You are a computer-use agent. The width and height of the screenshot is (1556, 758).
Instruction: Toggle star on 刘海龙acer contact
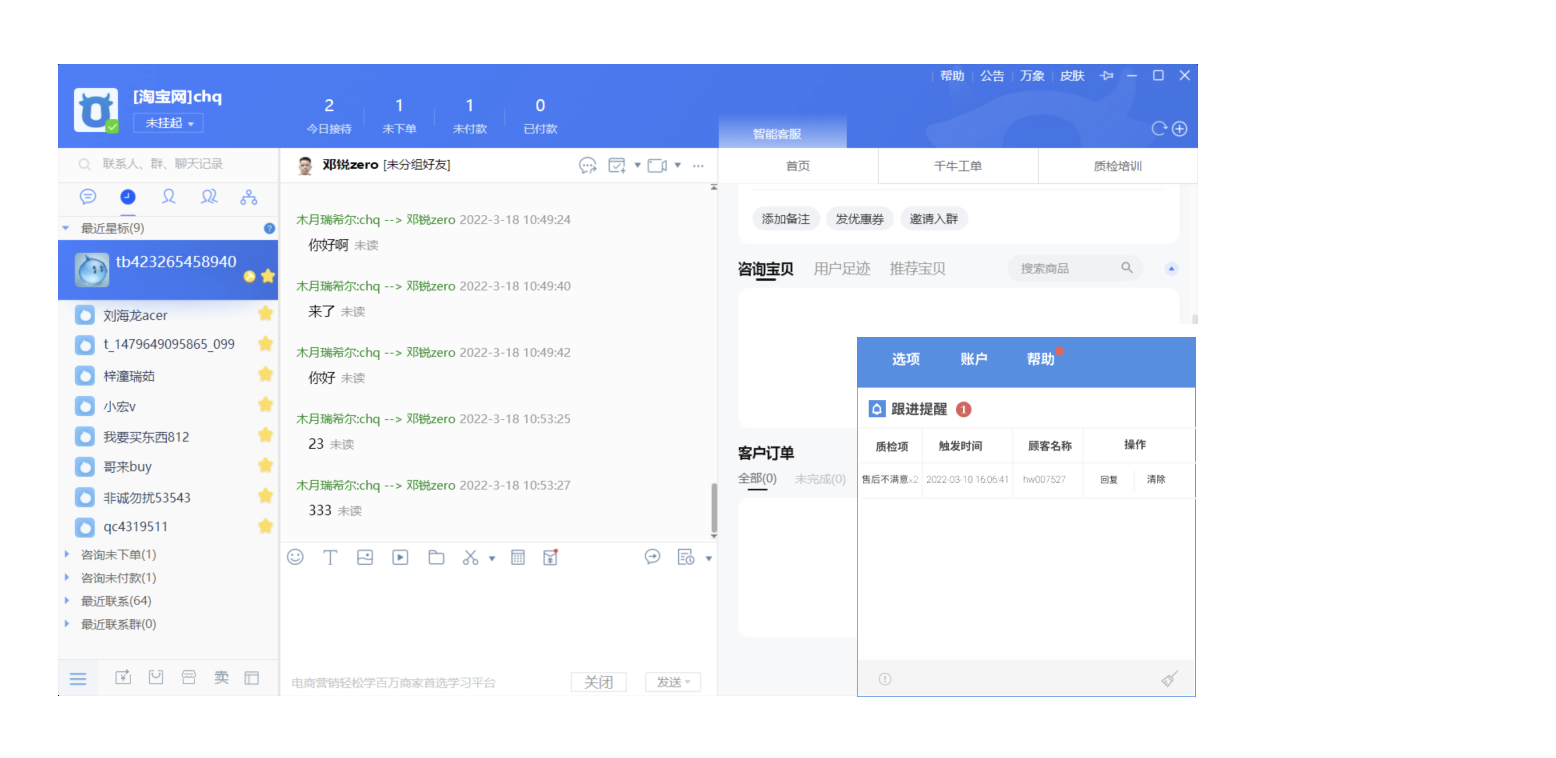tap(265, 313)
